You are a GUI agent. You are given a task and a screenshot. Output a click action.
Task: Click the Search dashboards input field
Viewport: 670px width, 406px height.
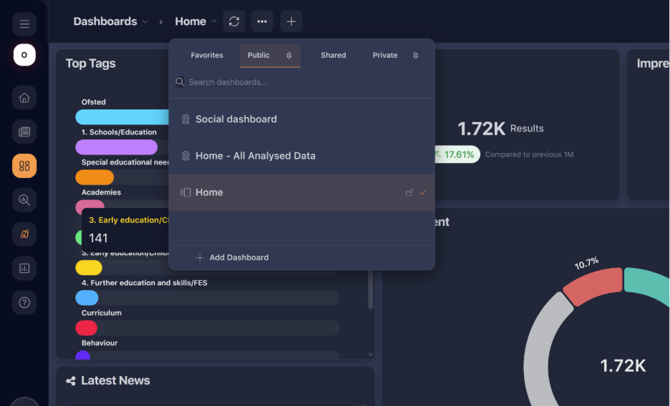coord(302,82)
